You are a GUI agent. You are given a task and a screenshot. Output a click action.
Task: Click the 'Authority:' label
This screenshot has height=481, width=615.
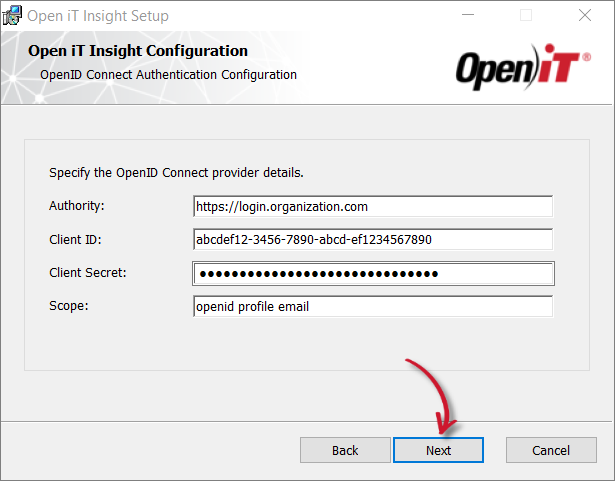77,206
